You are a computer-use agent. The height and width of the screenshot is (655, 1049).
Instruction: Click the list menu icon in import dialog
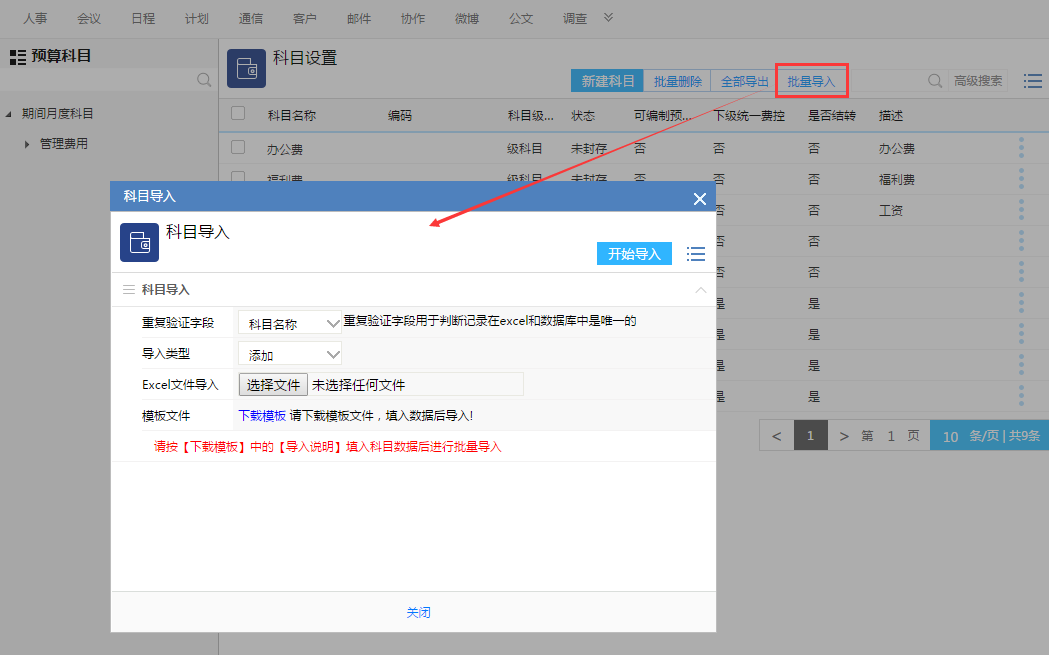tap(696, 254)
